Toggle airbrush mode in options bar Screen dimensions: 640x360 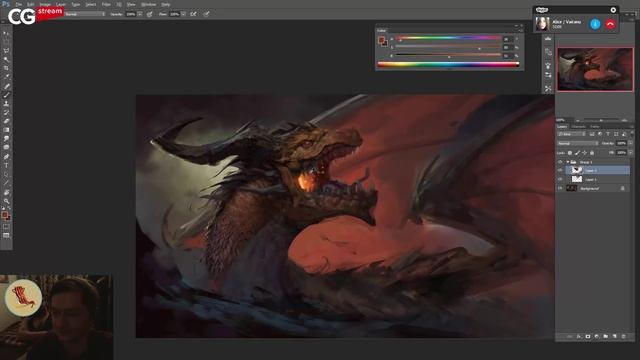(x=193, y=14)
